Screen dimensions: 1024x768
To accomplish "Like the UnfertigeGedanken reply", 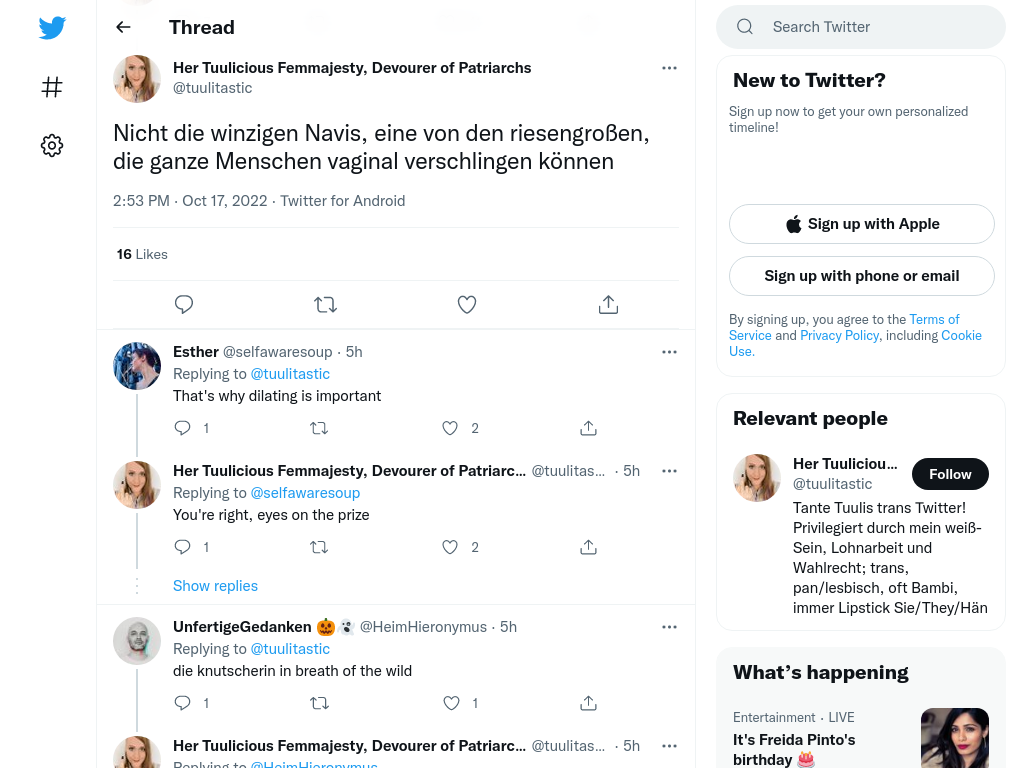I will click(x=451, y=703).
